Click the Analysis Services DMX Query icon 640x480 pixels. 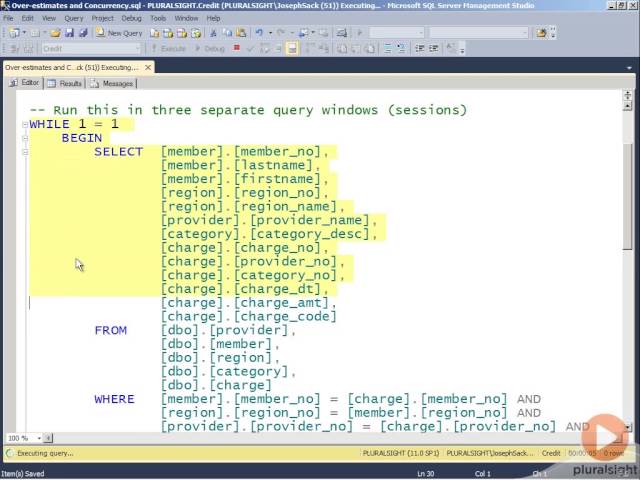[x=182, y=33]
